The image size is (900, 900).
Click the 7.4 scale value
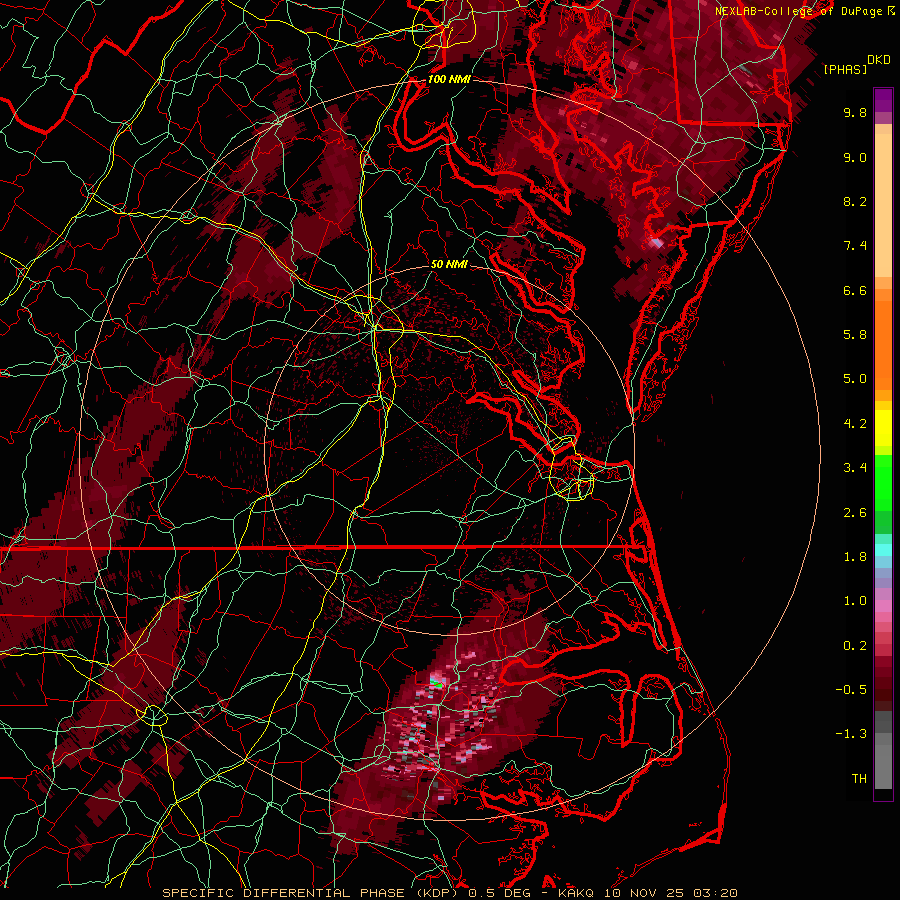point(855,246)
